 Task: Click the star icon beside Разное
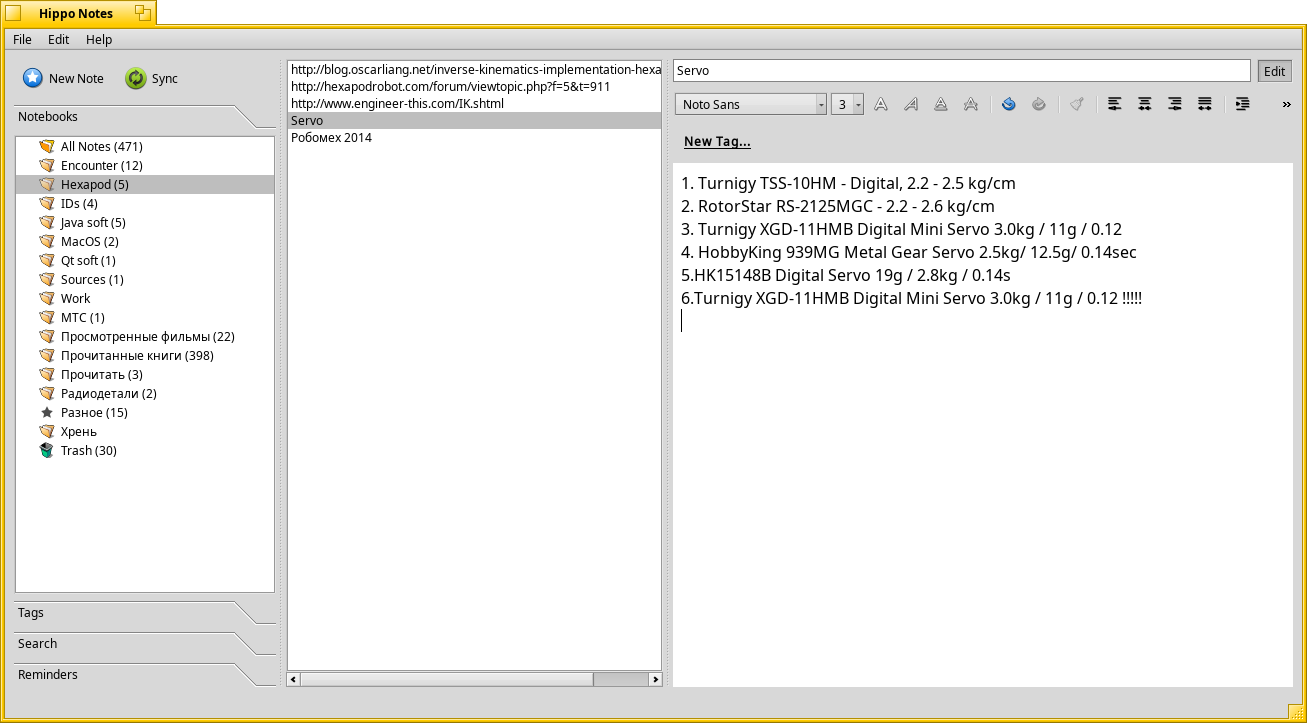pyautogui.click(x=46, y=413)
